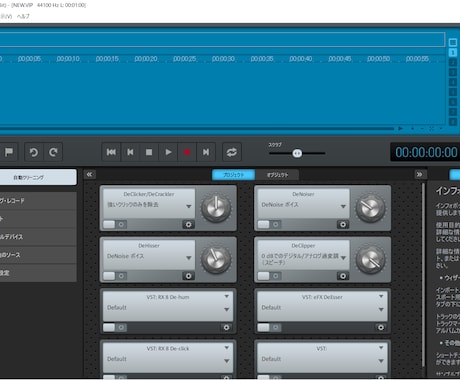460x380 pixels.
Task: Enable the VST RX 8 De-hum switch
Action: (109, 327)
